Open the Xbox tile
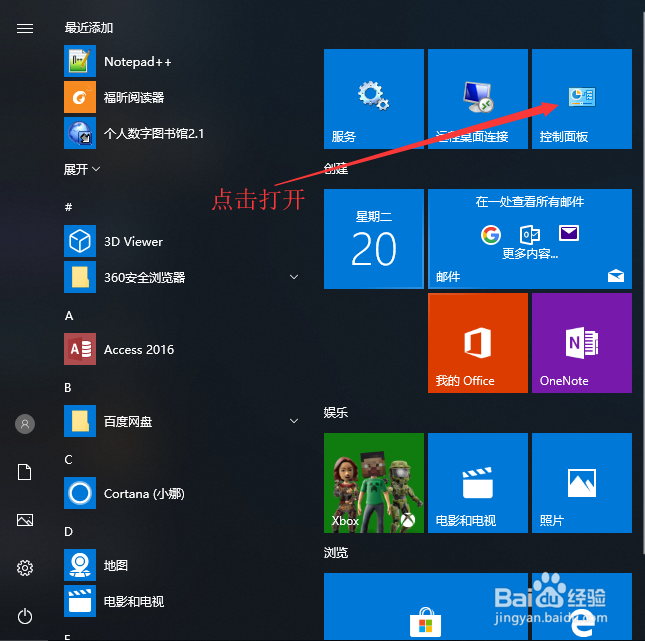The height and width of the screenshot is (641, 645). tap(374, 483)
